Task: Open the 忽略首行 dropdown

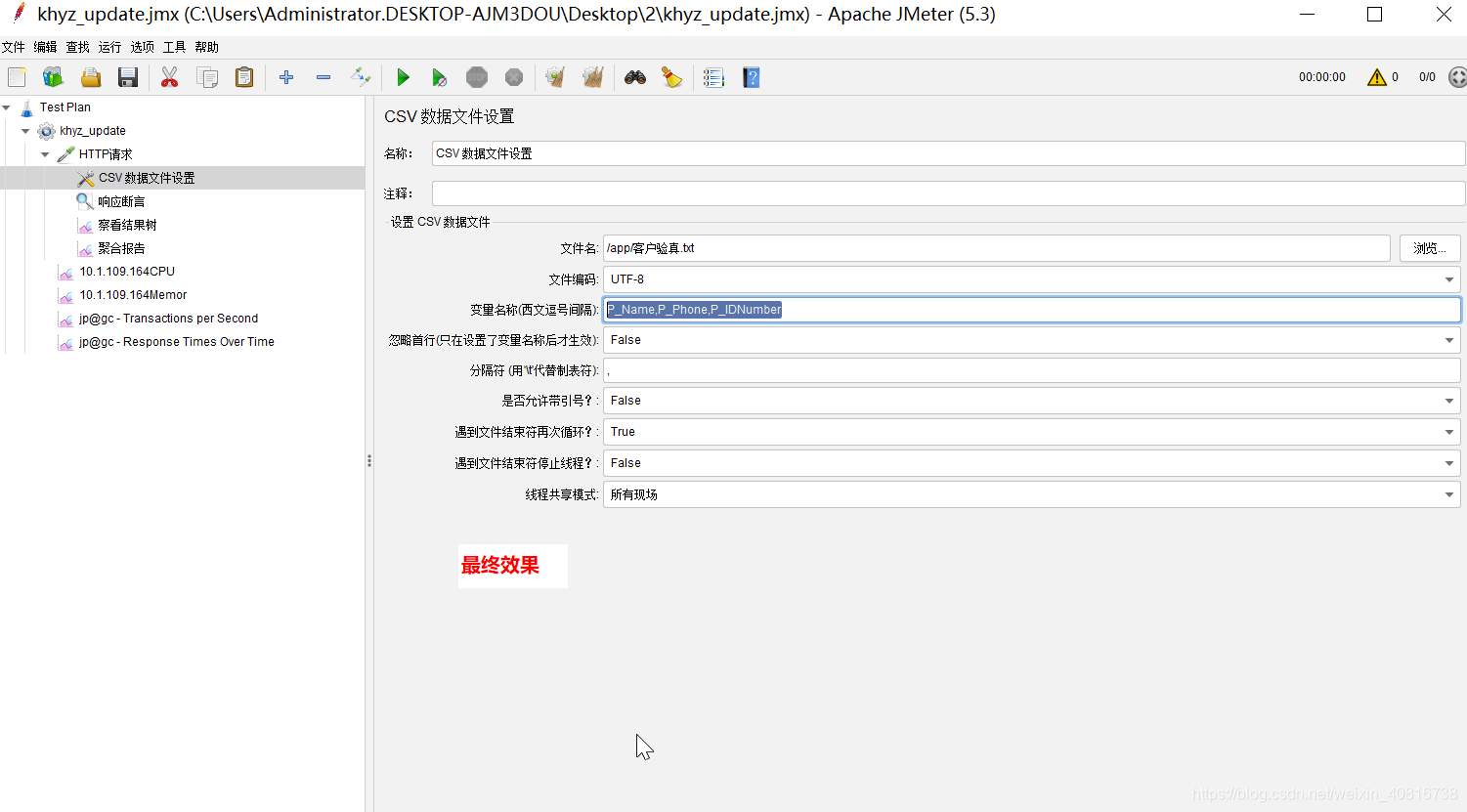Action: (x=1032, y=340)
